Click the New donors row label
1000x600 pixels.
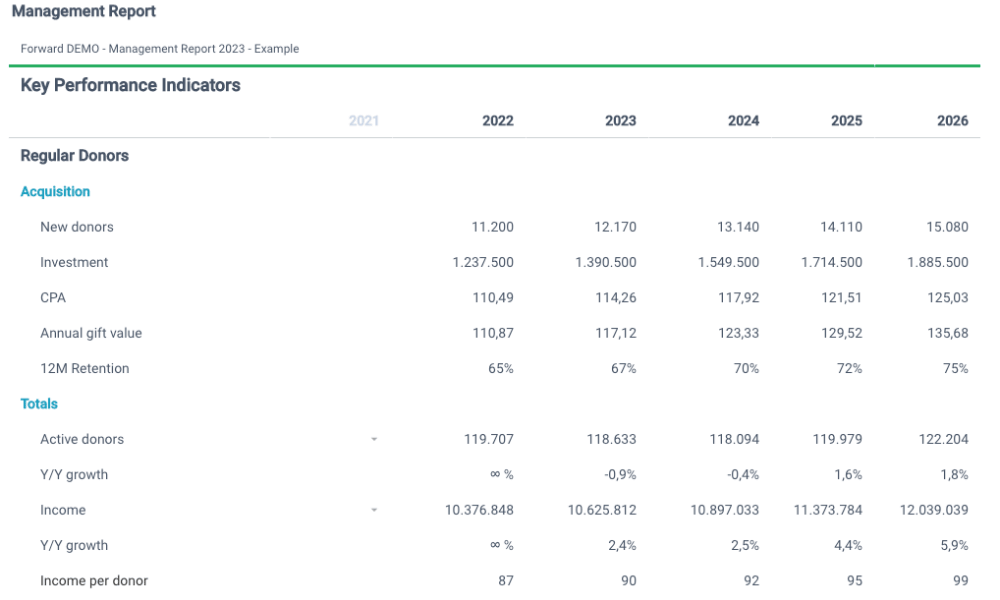click(77, 227)
